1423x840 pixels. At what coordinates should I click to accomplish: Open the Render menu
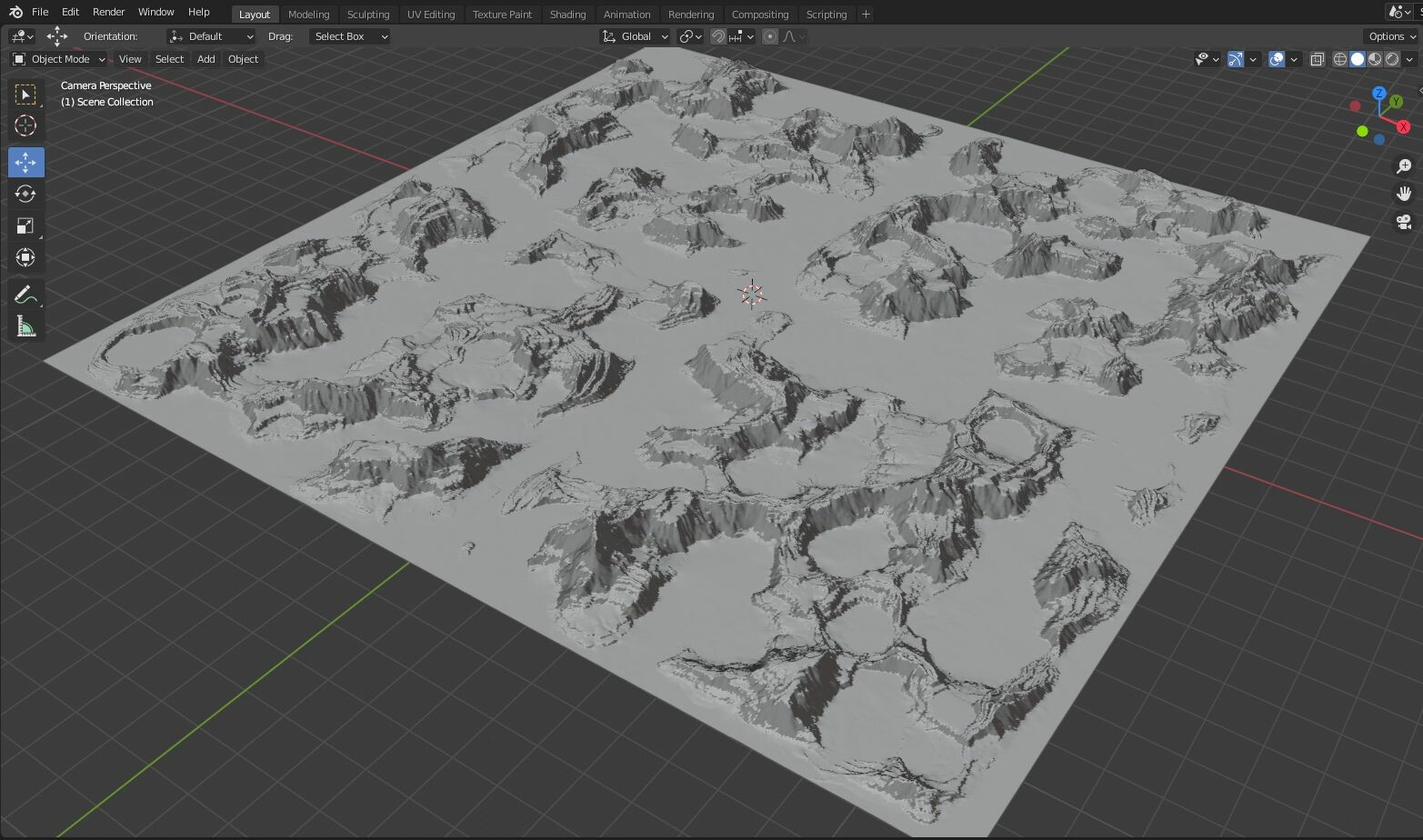pos(108,12)
